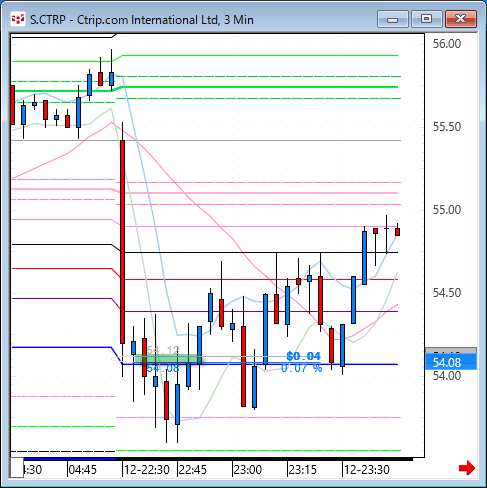This screenshot has height=488, width=487.
Task: Click the blue 54.08 order price label
Action: point(163,368)
